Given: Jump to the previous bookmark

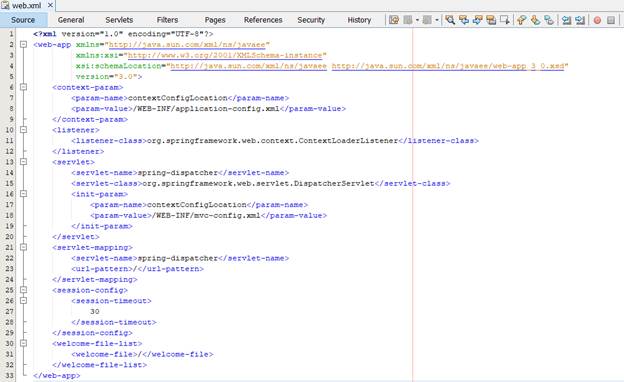Looking at the screenshot, I should point(522,20).
